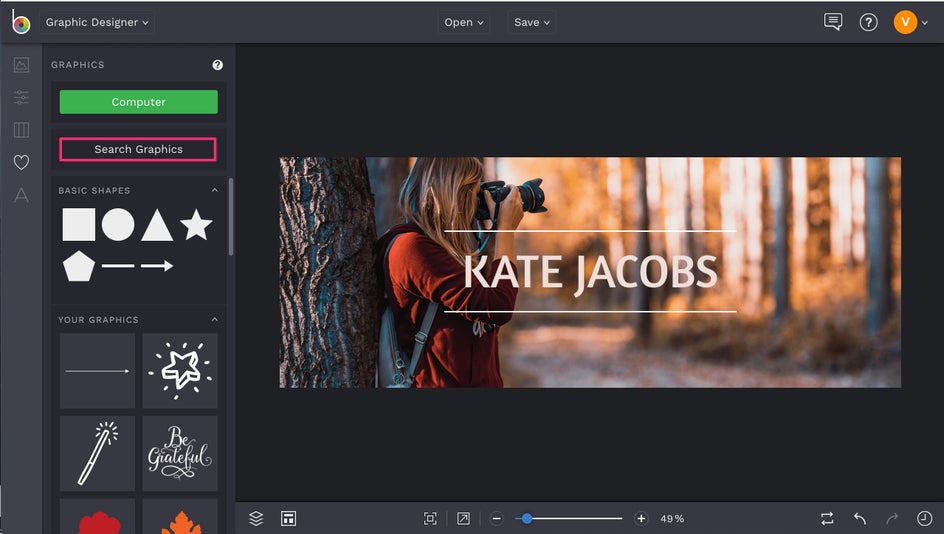This screenshot has height=534, width=944.
Task: Open the Graphics heart icon tab
Action: click(x=21, y=162)
